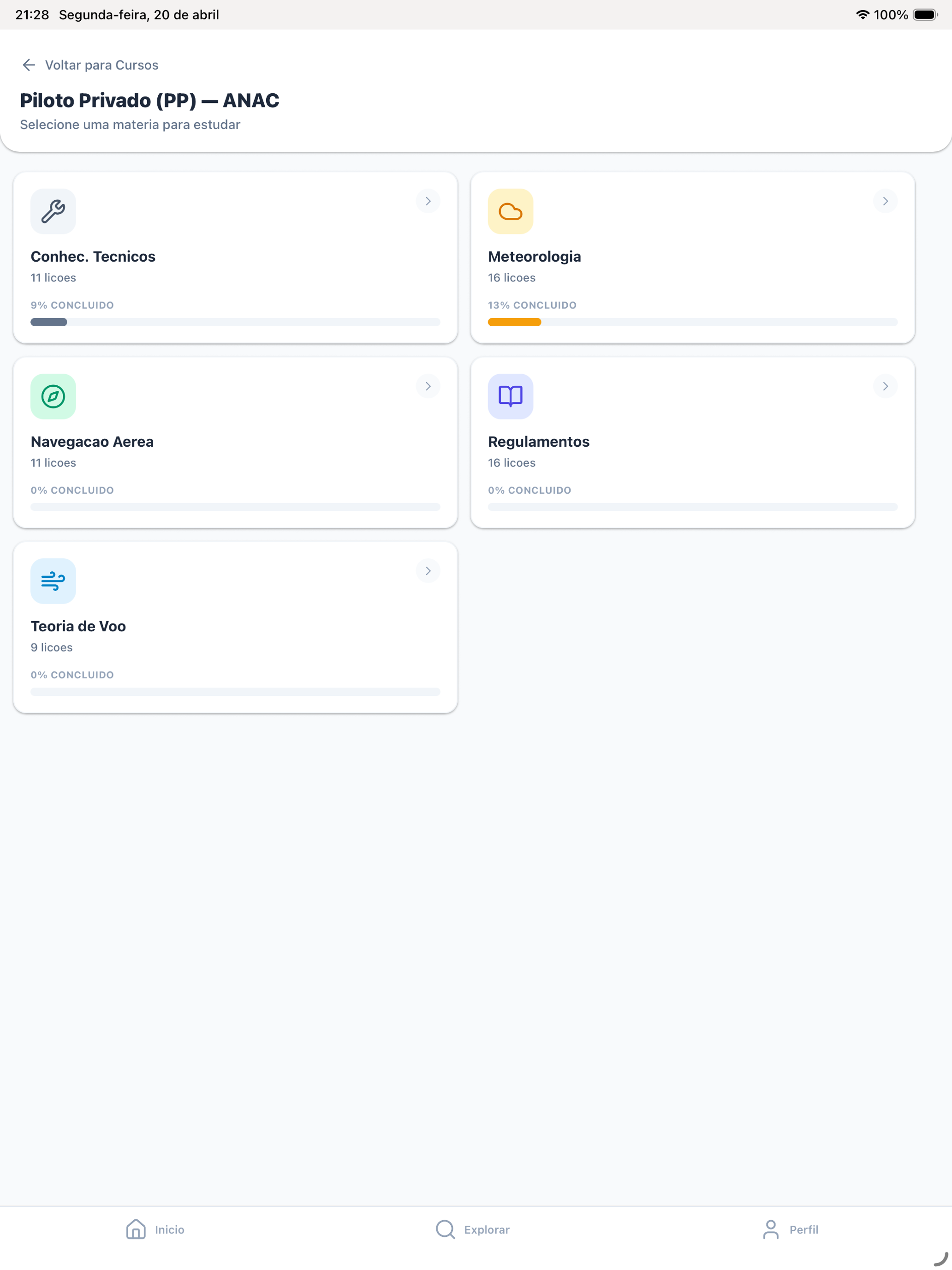The width and height of the screenshot is (952, 1270).
Task: Open the Conhec. Tecnicos subject title
Action: [x=93, y=257]
